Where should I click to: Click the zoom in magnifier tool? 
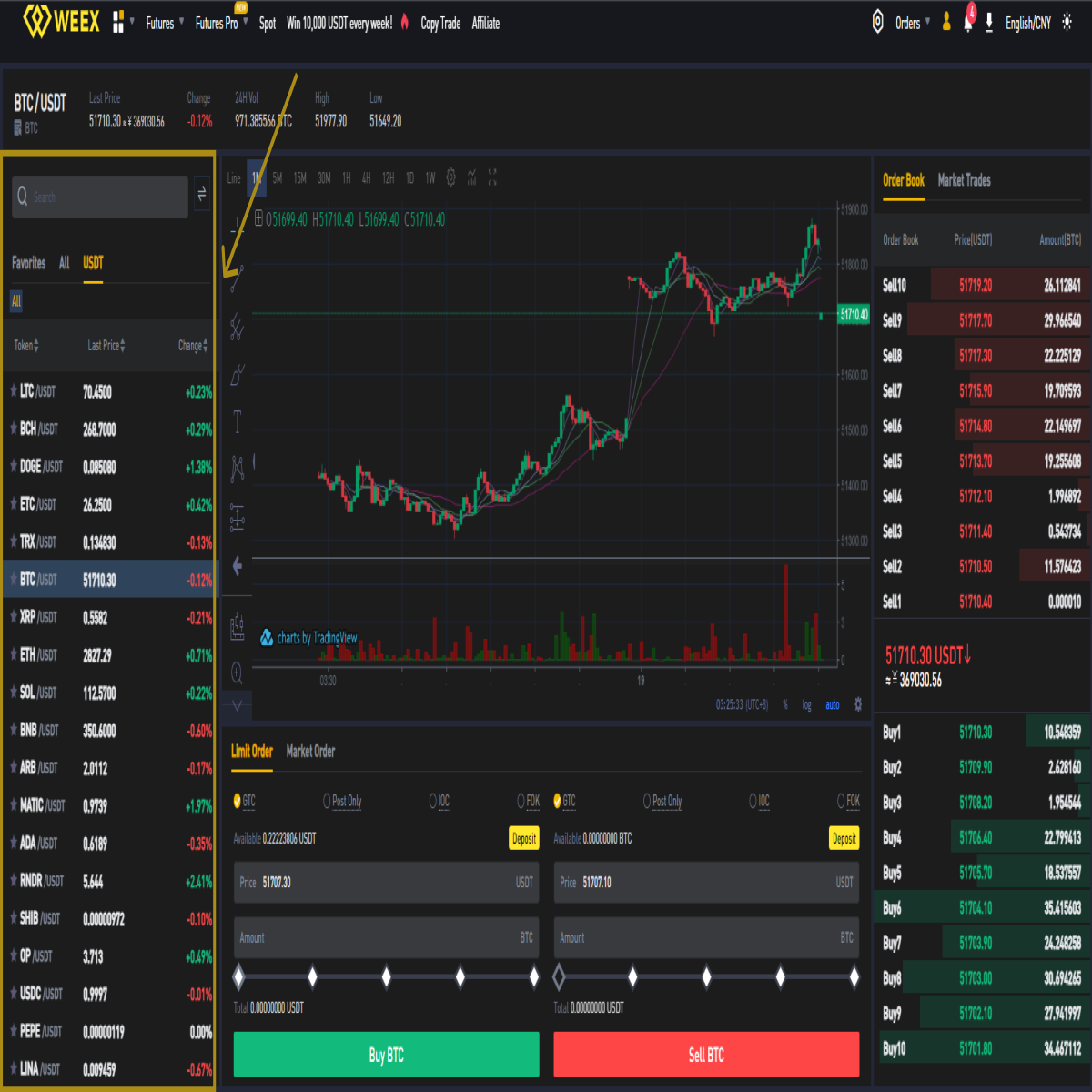(x=237, y=672)
